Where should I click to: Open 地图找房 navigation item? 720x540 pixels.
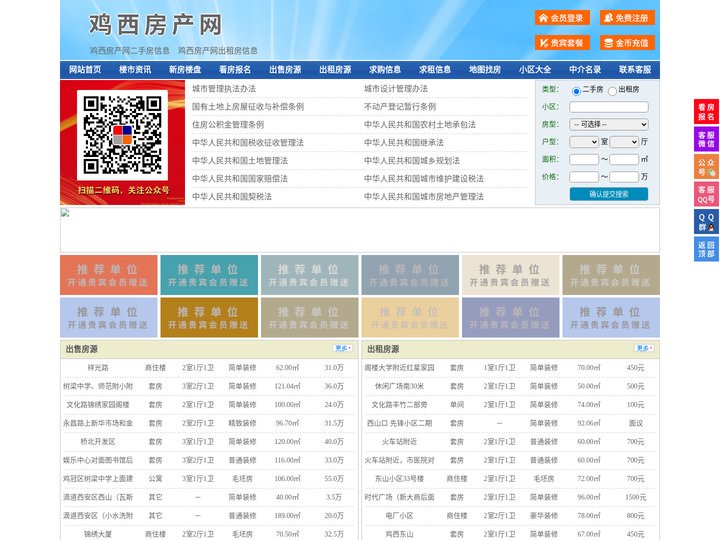click(485, 69)
